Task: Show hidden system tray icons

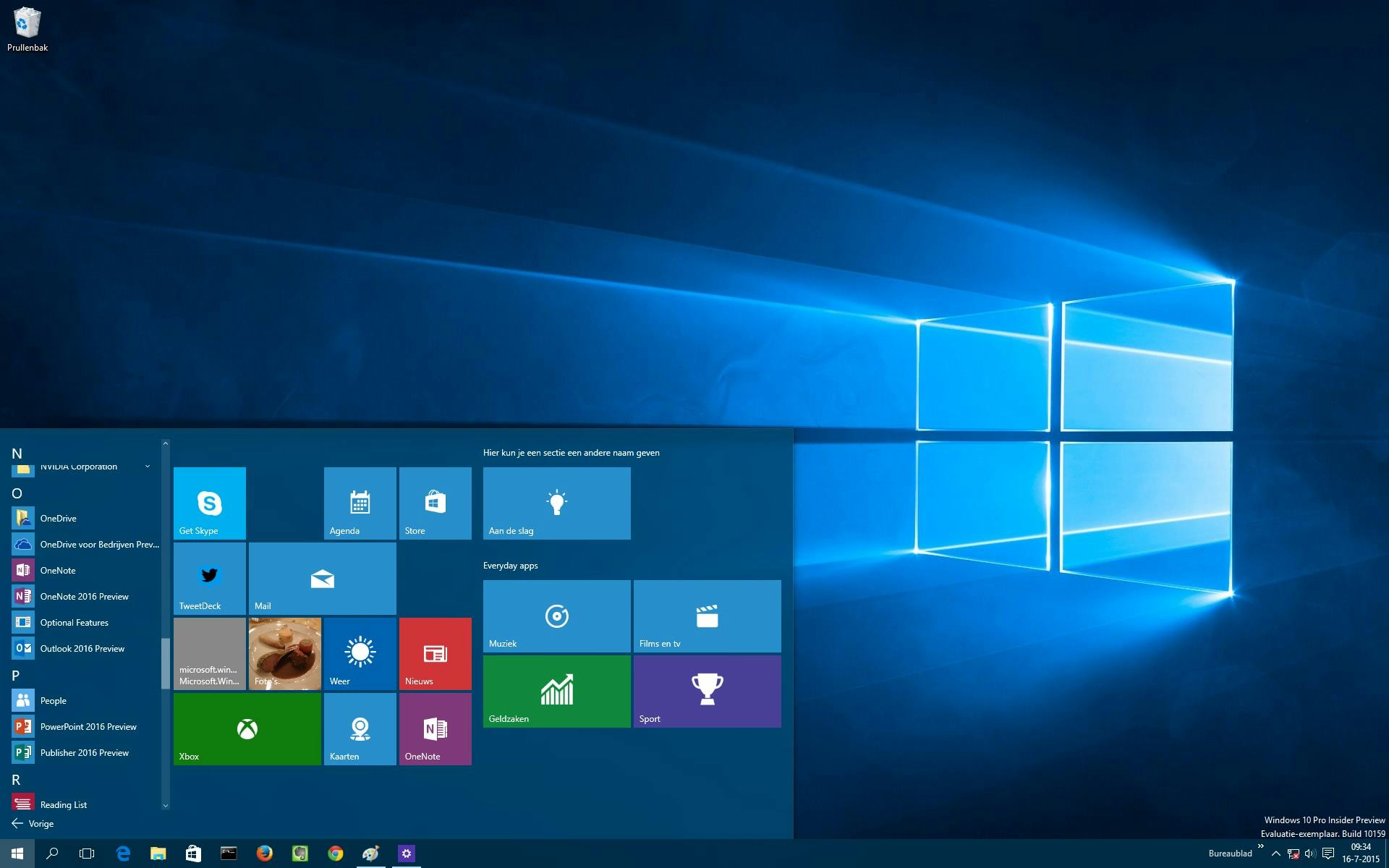Action: tap(1276, 854)
